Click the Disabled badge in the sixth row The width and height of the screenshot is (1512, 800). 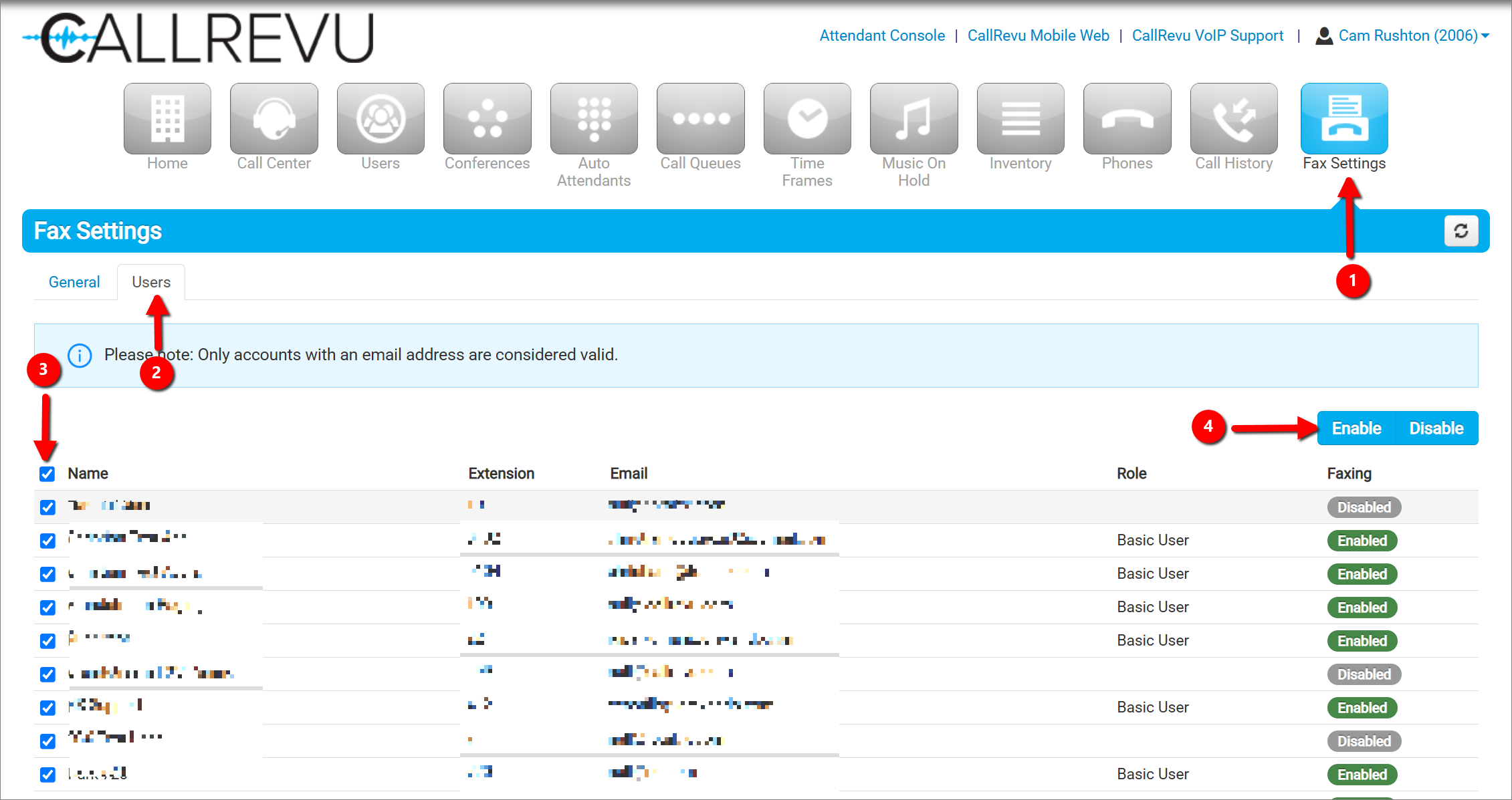pos(1364,674)
